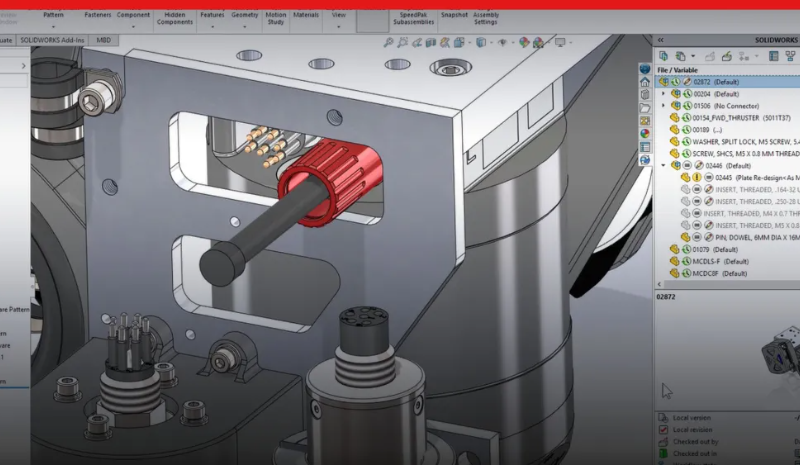Open the View dropdown in the ribbon
The height and width of the screenshot is (465, 800).
pyautogui.click(x=339, y=17)
